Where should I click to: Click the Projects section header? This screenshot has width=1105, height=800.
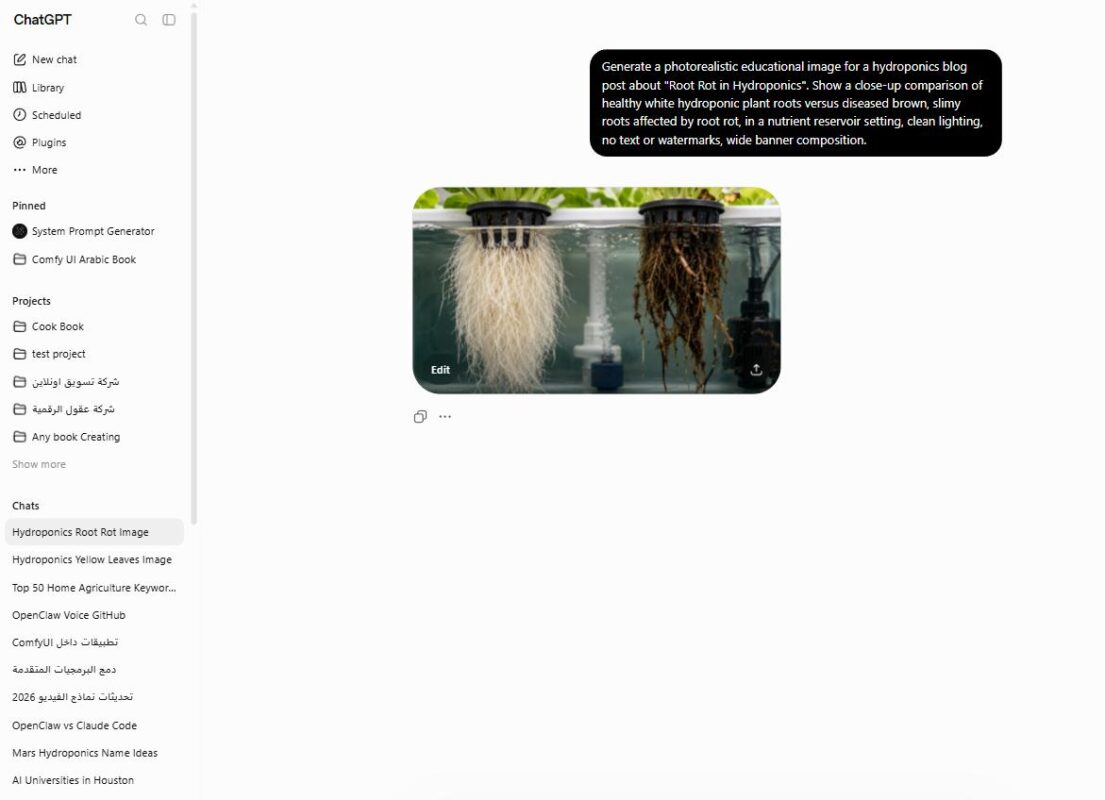[x=31, y=301]
